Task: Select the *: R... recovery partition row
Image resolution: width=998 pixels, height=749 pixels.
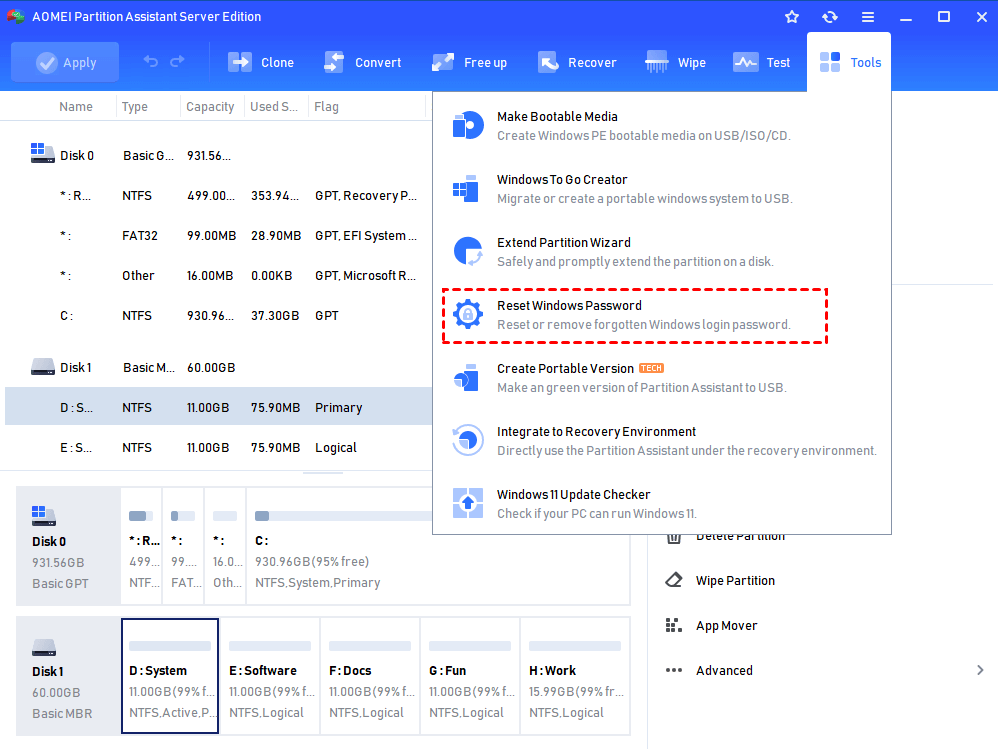Action: click(218, 195)
